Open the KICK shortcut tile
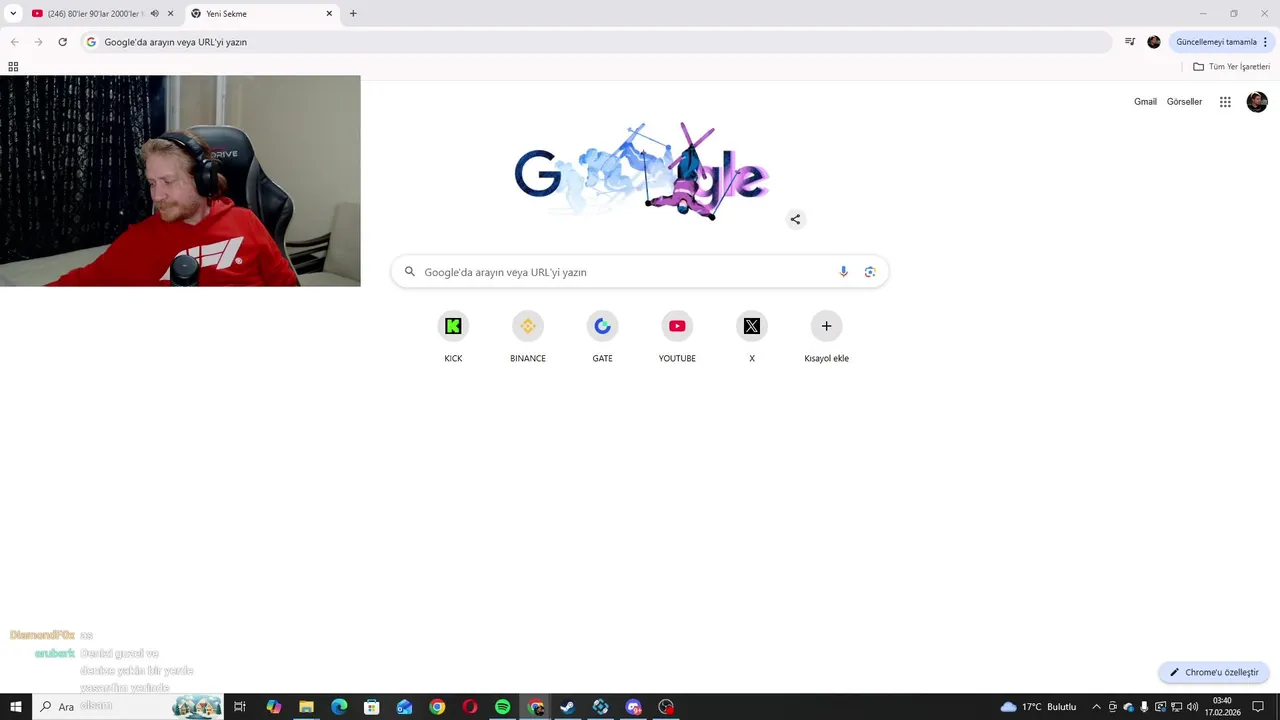This screenshot has width=1280, height=720. [453, 338]
